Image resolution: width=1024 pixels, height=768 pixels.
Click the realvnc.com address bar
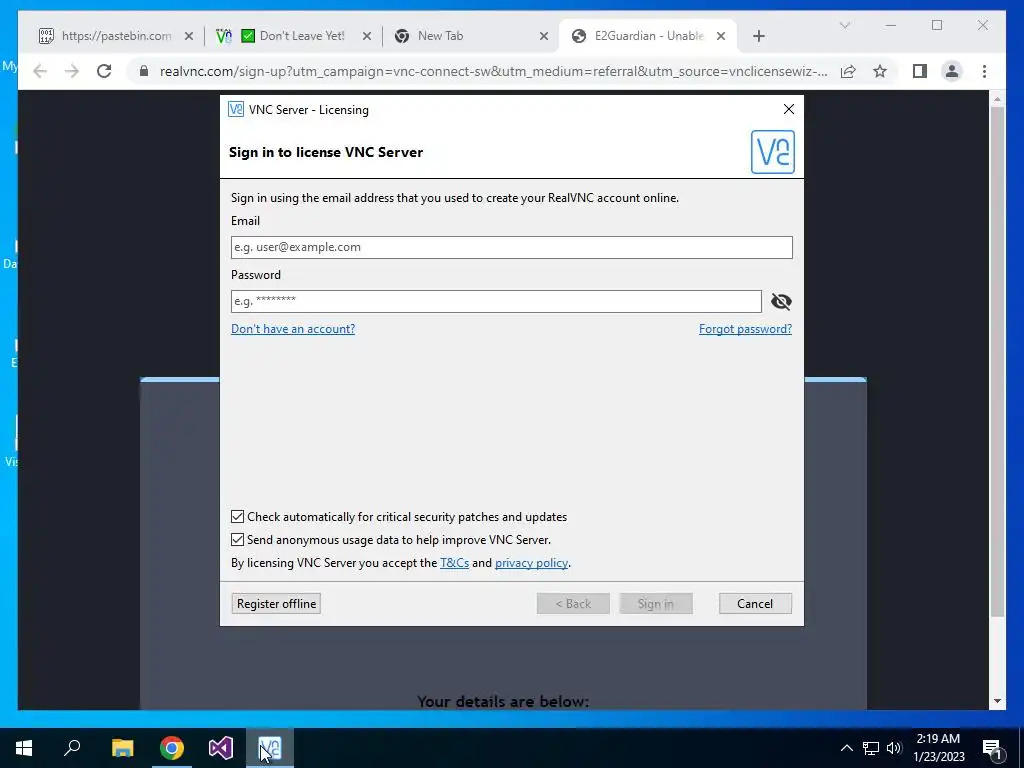[x=493, y=71]
